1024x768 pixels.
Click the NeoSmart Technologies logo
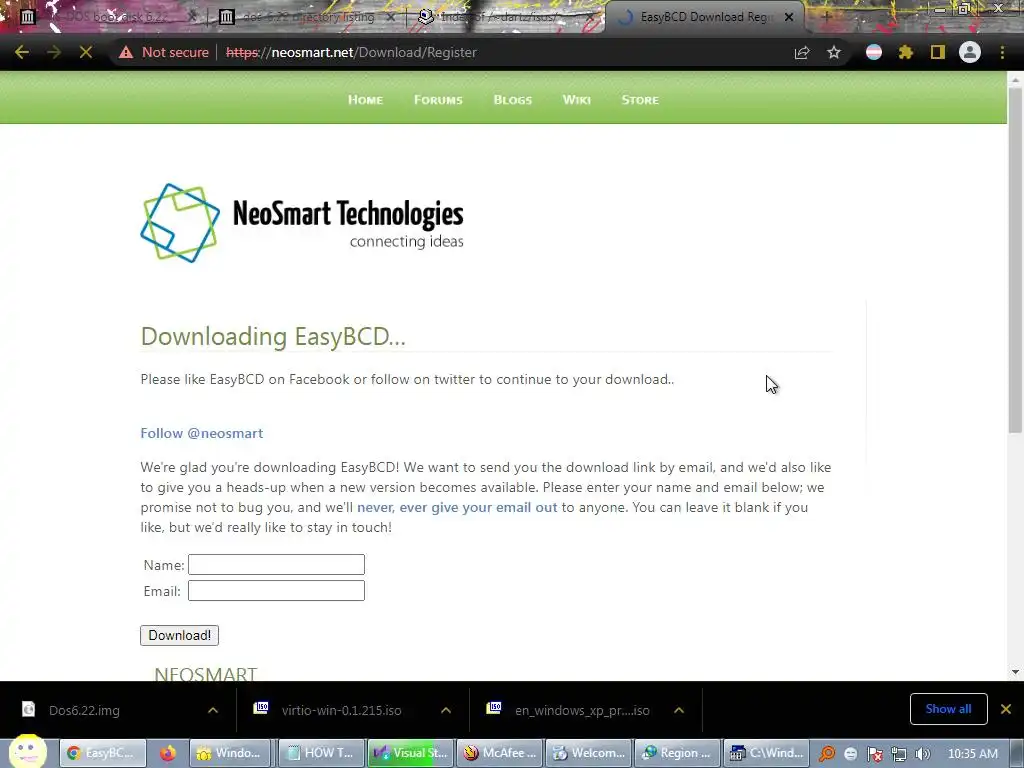[302, 223]
